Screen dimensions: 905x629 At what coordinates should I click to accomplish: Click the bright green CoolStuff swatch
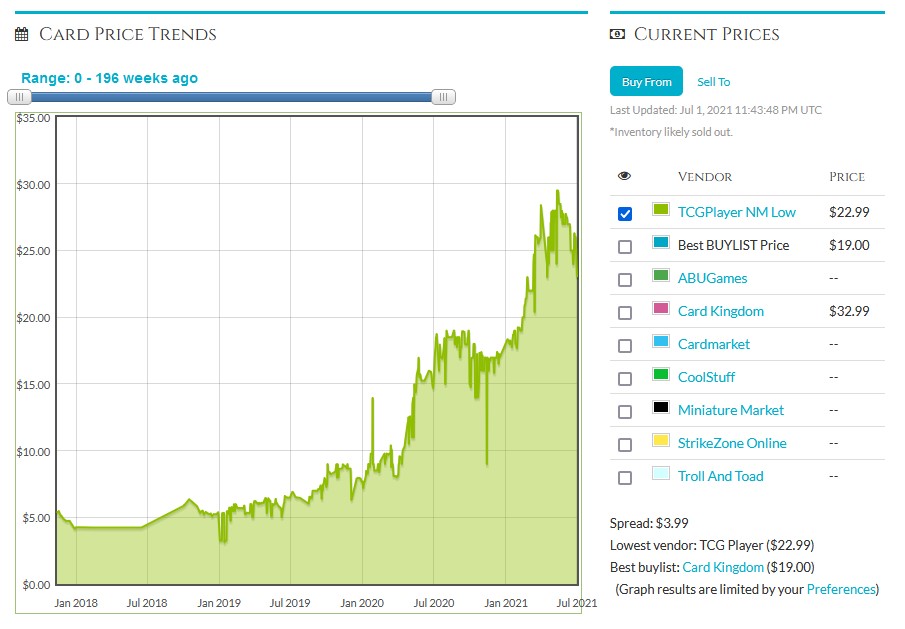[x=660, y=374]
